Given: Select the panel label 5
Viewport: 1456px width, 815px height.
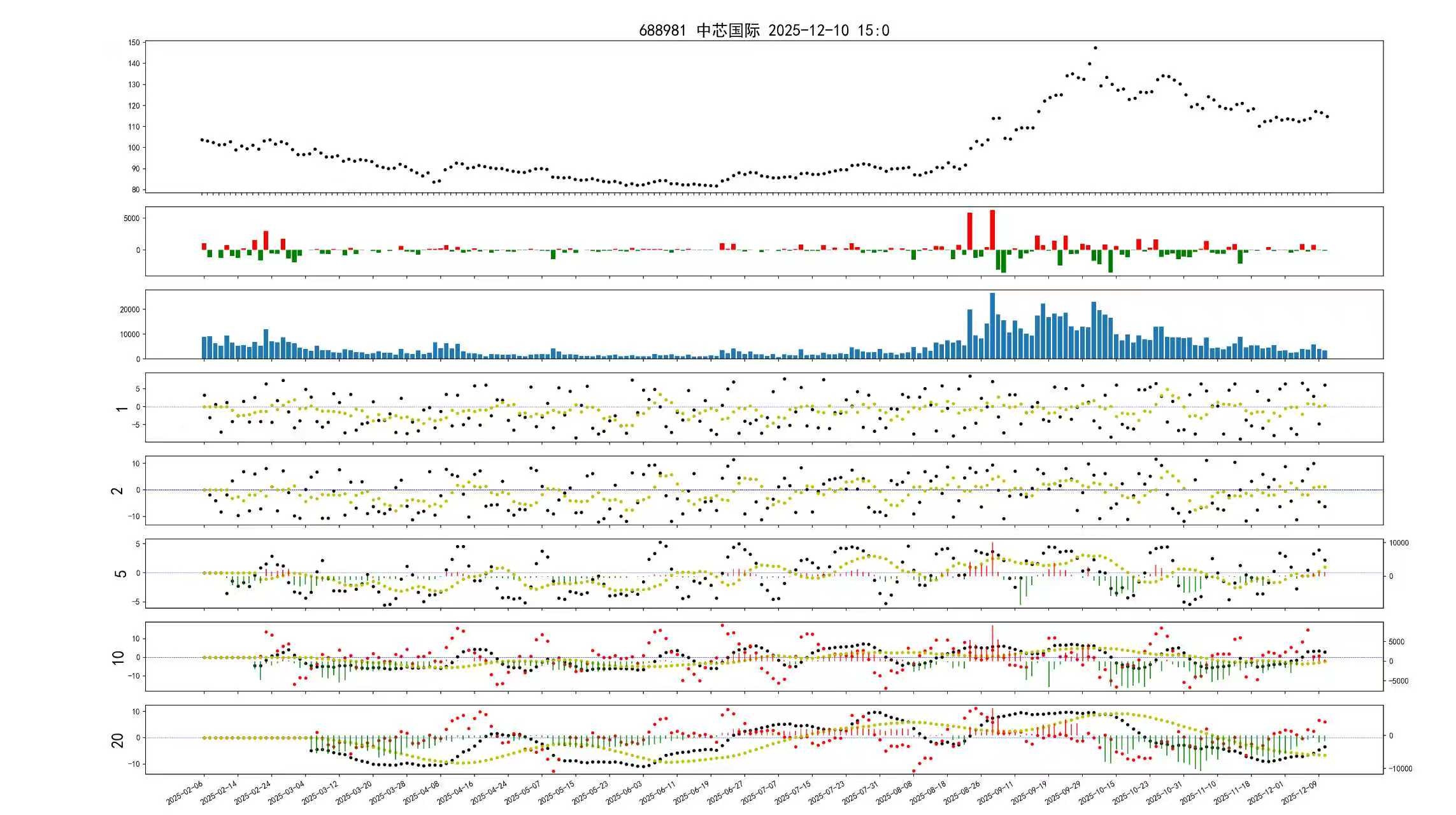Looking at the screenshot, I should tap(119, 573).
